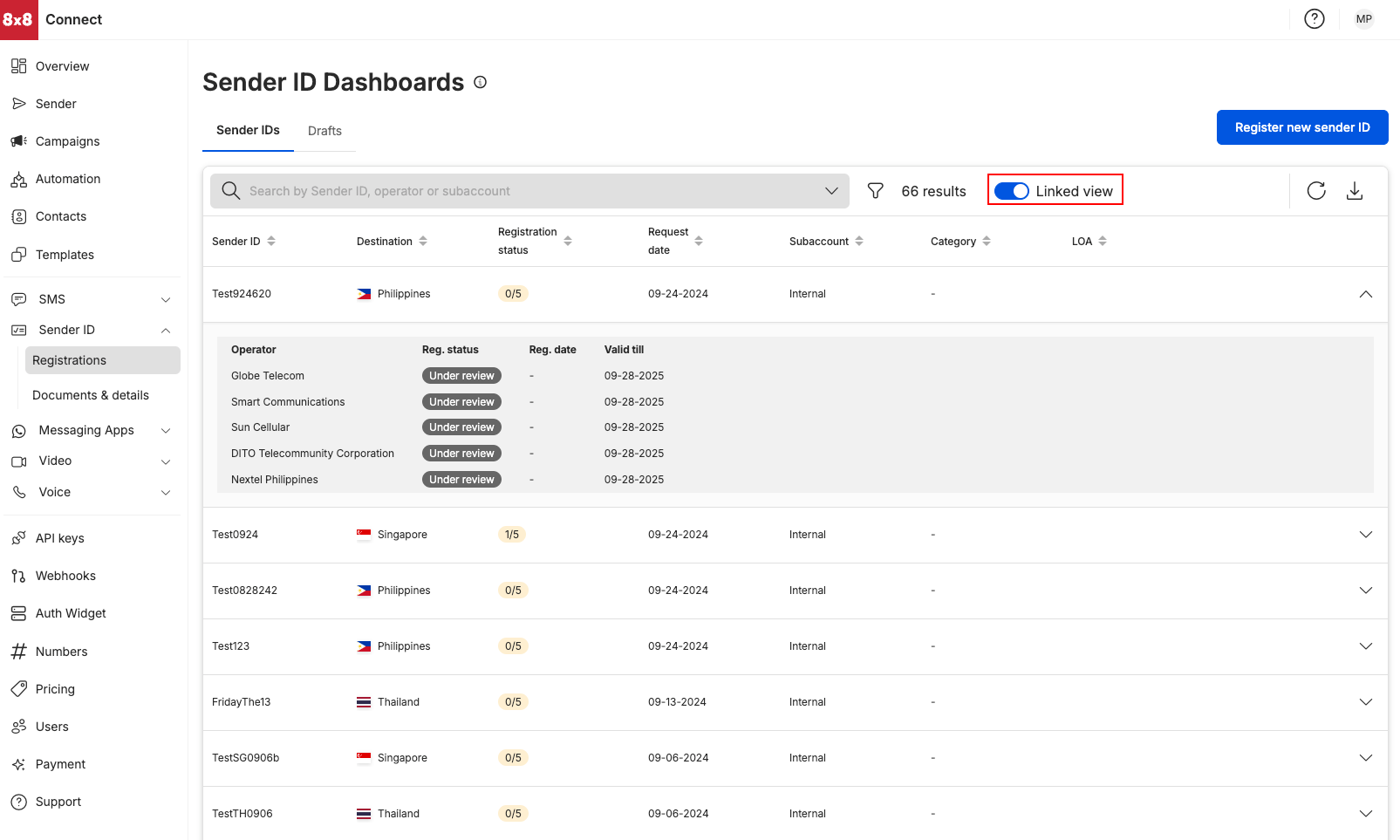Refresh the sender ID list

pyautogui.click(x=1316, y=190)
